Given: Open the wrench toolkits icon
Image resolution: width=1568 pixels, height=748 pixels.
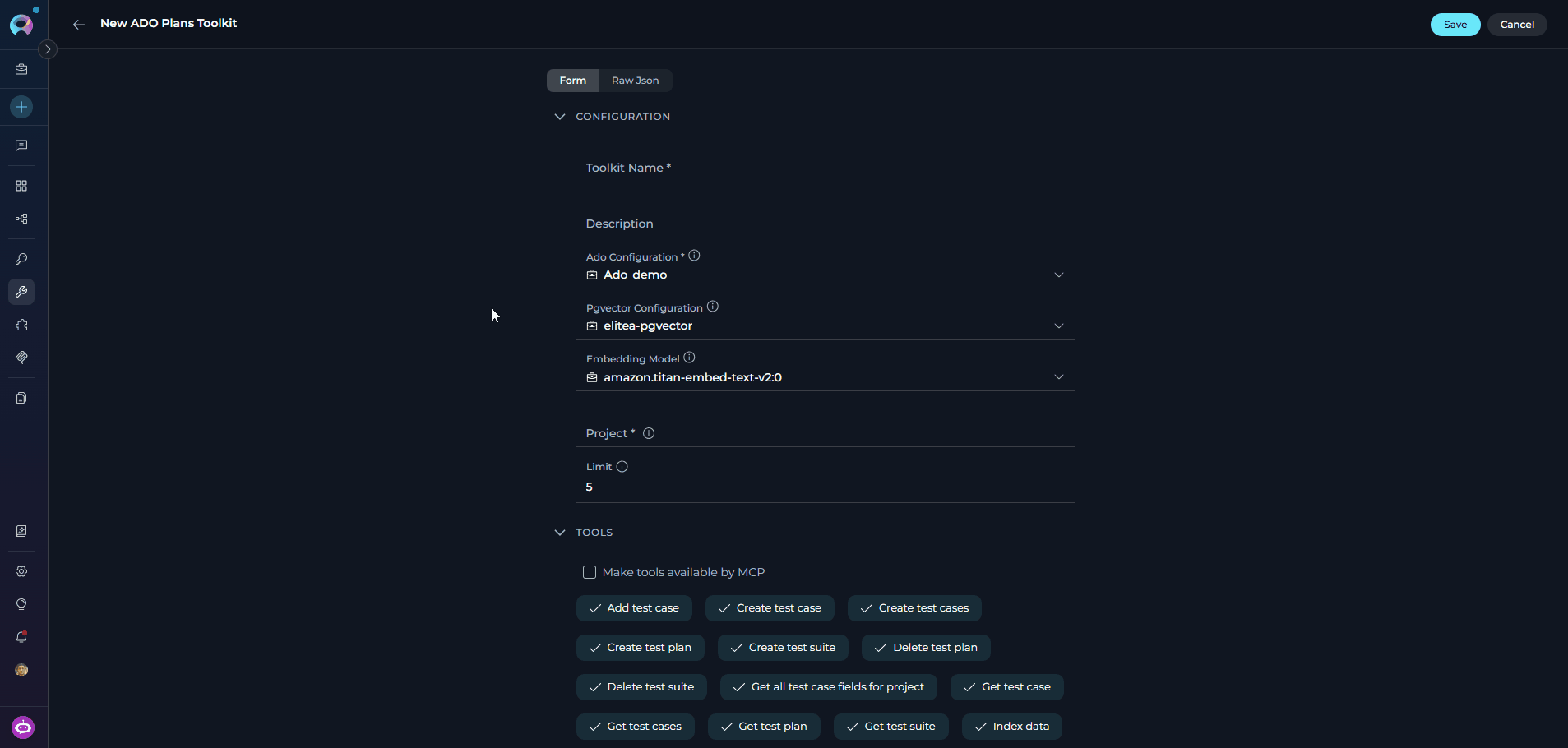Looking at the screenshot, I should [21, 292].
